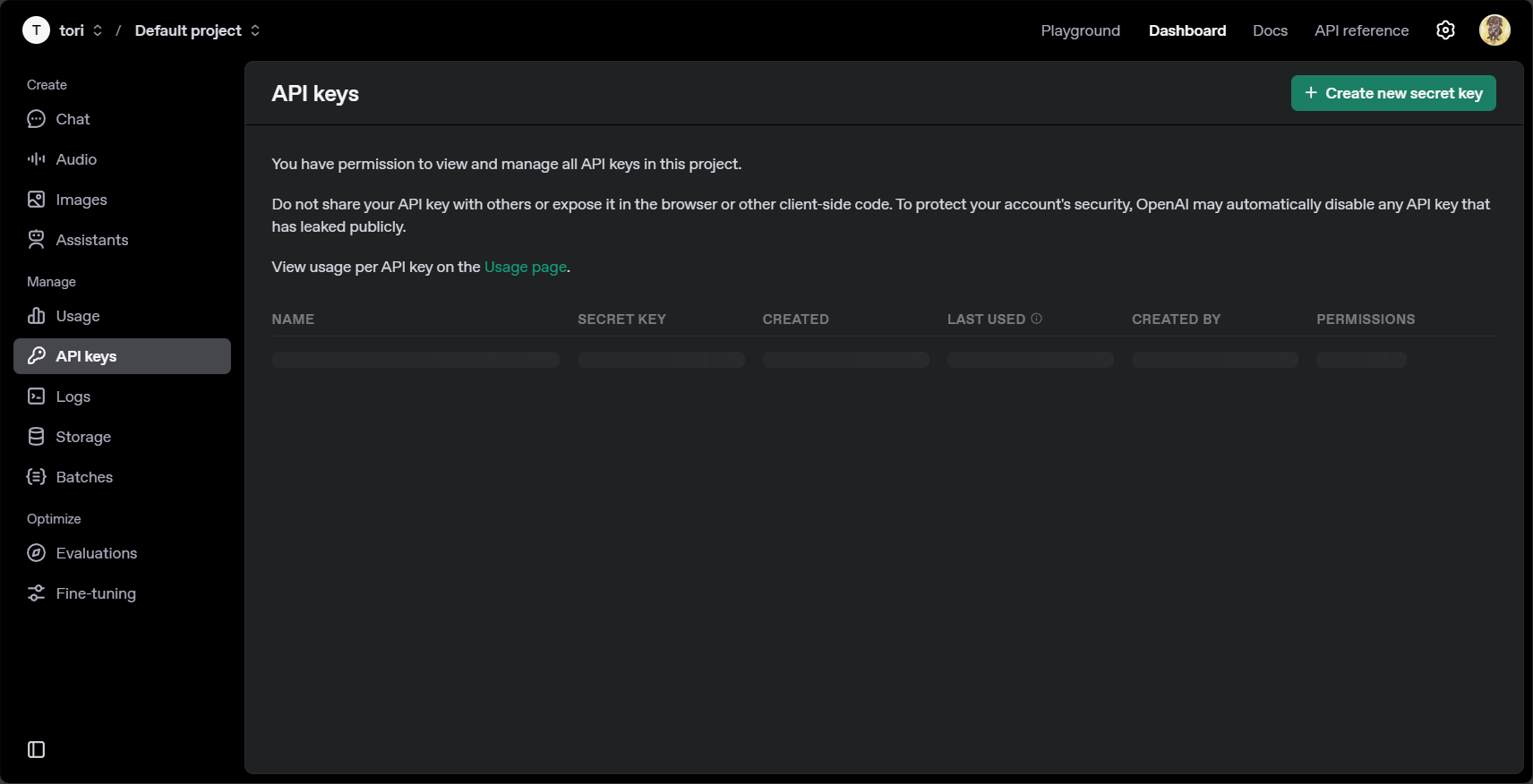This screenshot has width=1533, height=784.
Task: Collapse the sidebar with the panel icon
Action: (x=36, y=750)
